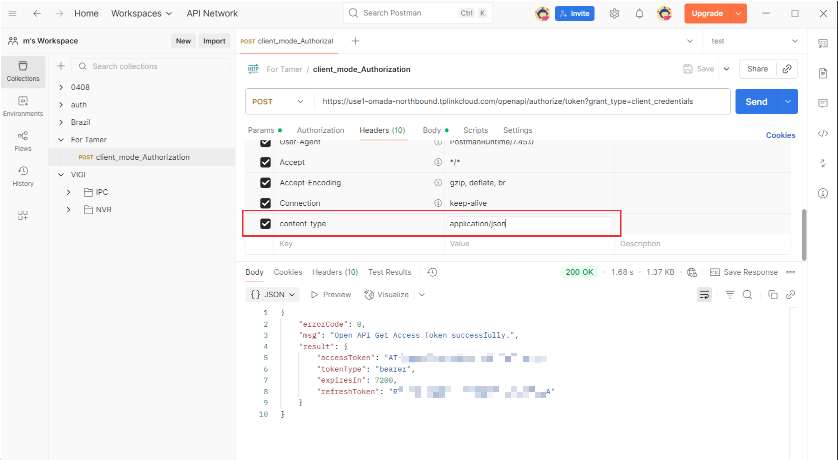
Task: Open the History sidebar panel
Action: (x=23, y=175)
